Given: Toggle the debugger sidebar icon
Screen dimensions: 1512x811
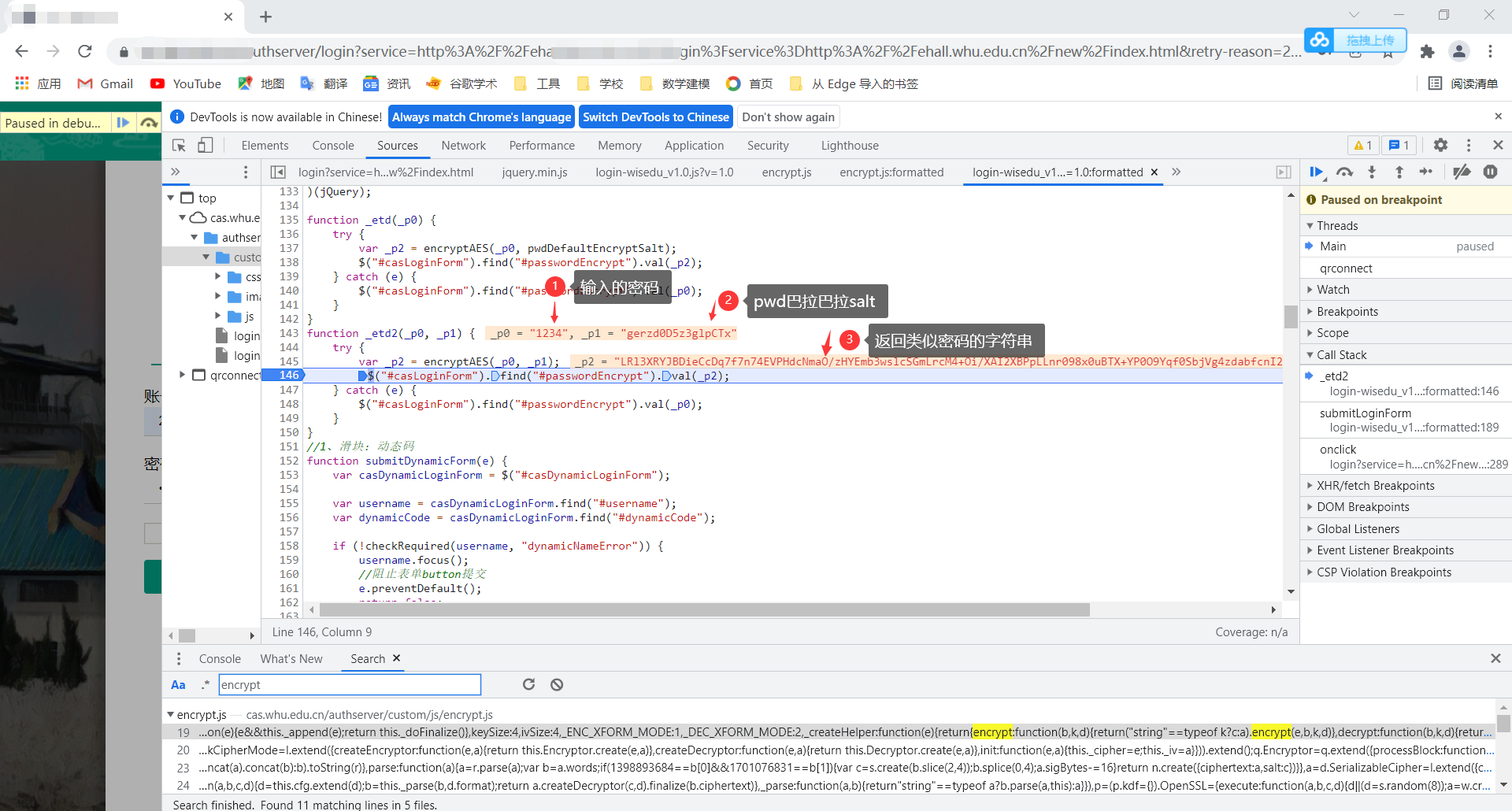Looking at the screenshot, I should click(1284, 172).
